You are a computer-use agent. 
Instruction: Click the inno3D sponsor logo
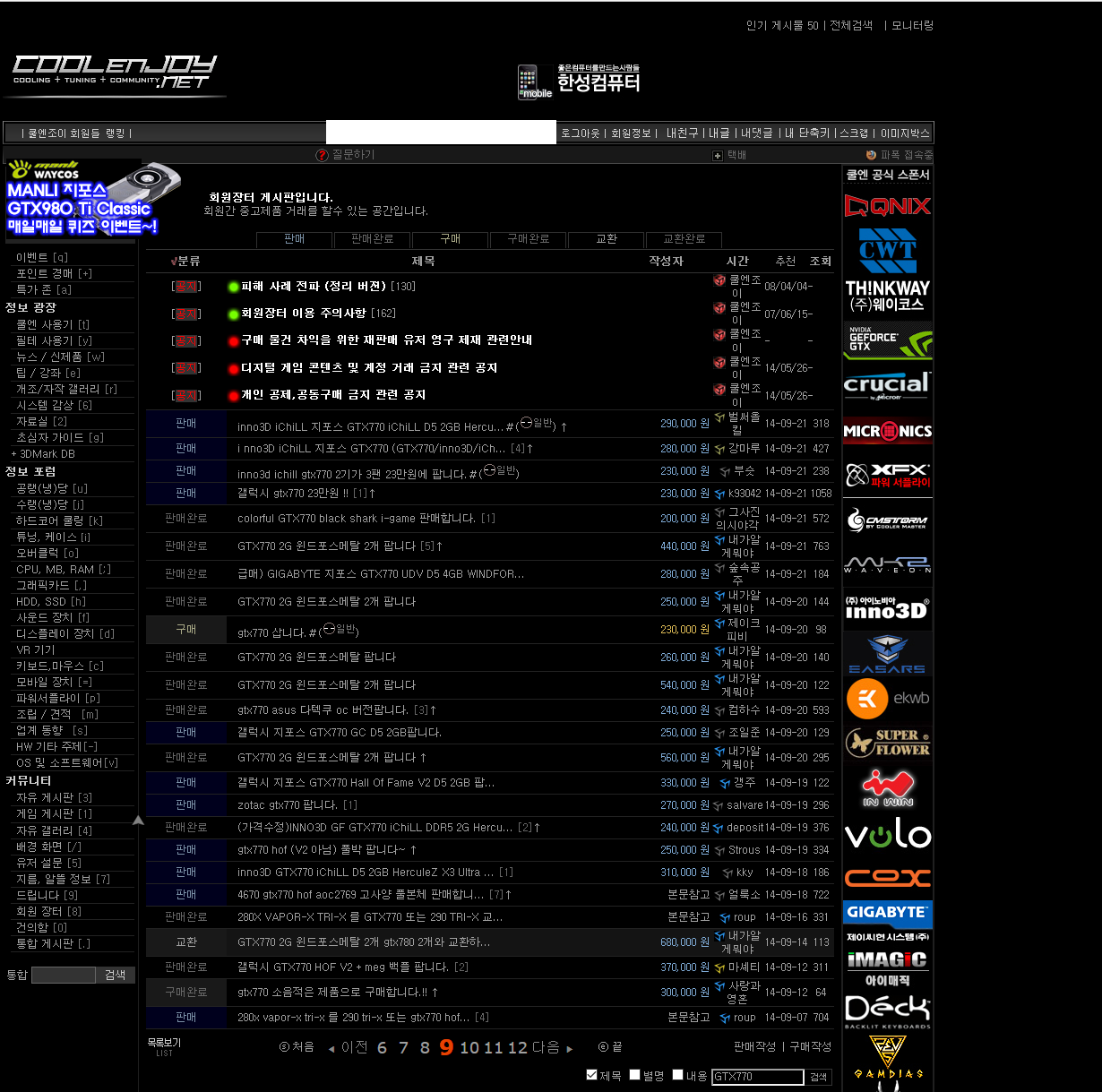pyautogui.click(x=887, y=609)
